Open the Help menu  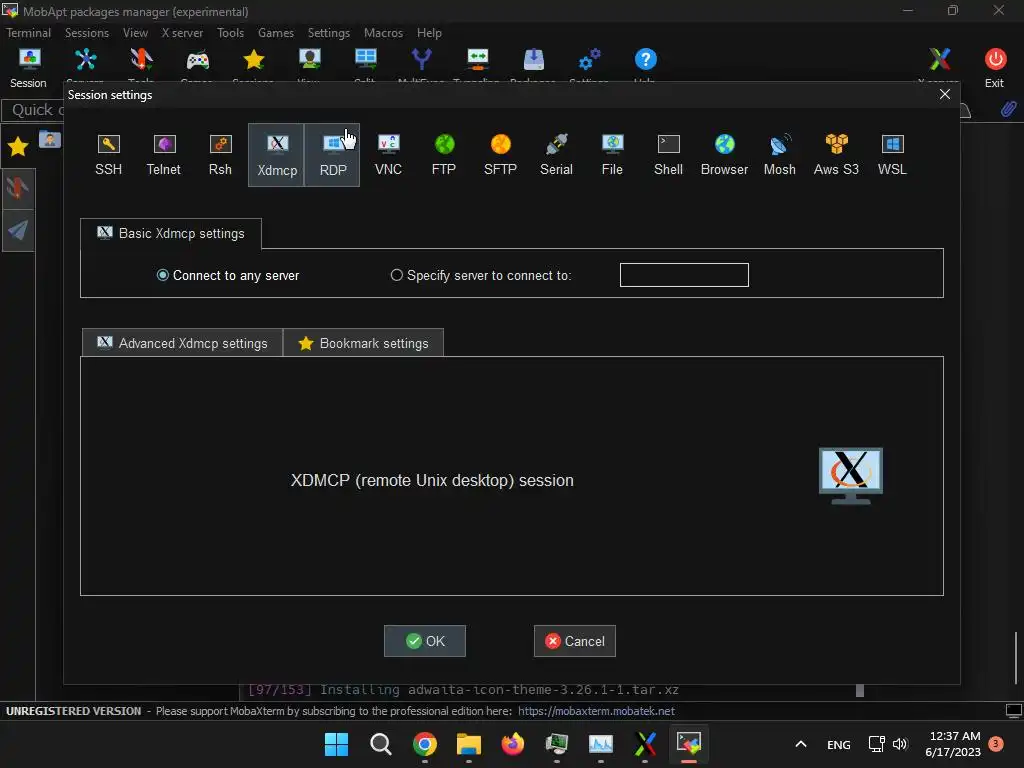(x=429, y=33)
